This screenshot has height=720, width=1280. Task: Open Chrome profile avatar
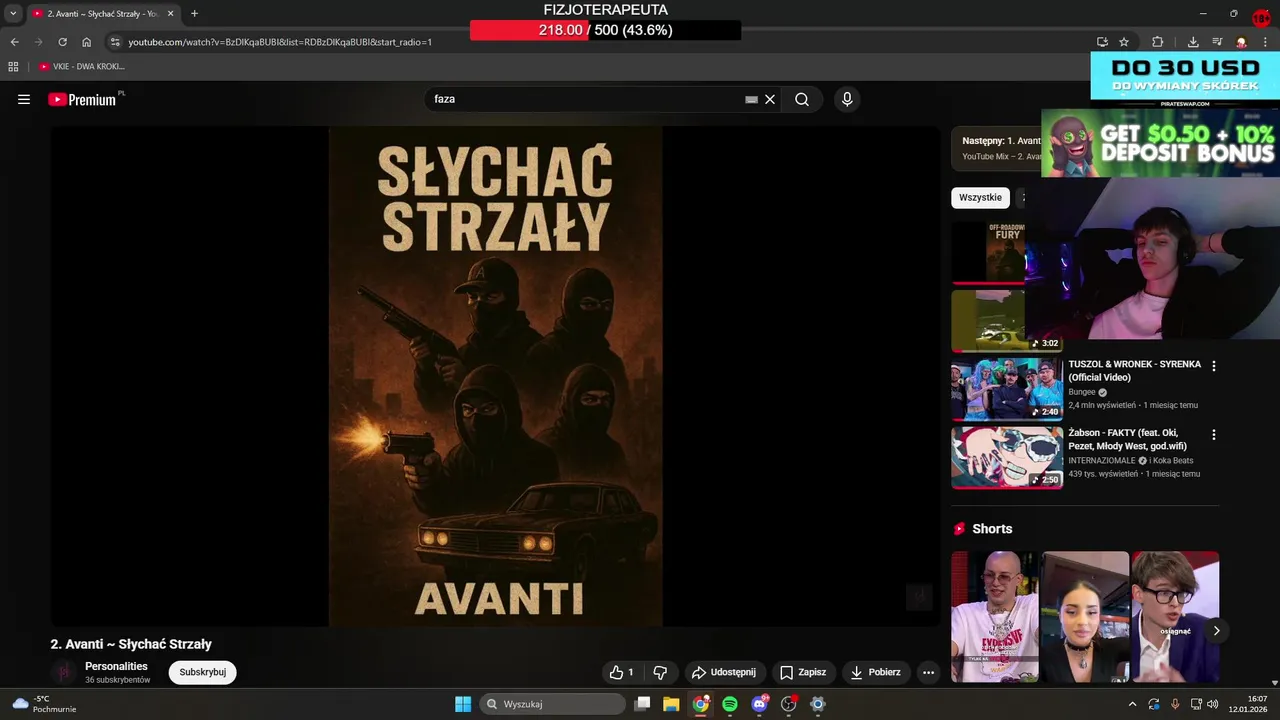point(1241,42)
